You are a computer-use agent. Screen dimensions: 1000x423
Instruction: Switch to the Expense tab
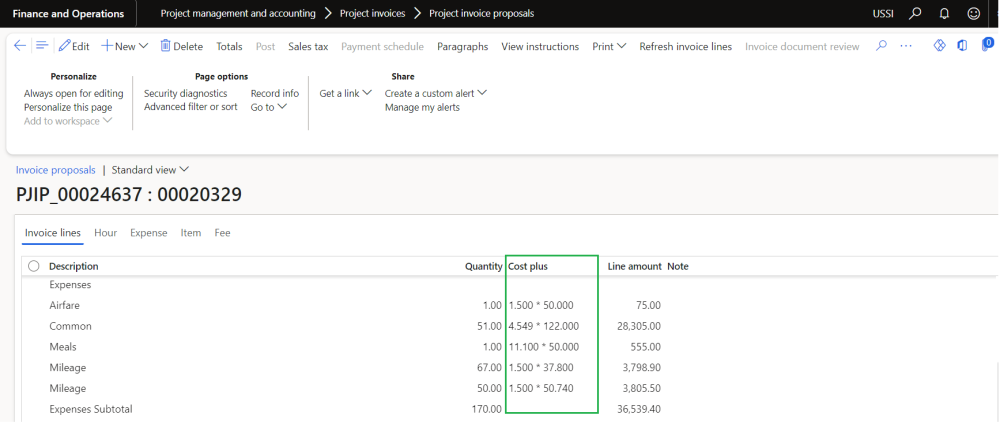[149, 233]
